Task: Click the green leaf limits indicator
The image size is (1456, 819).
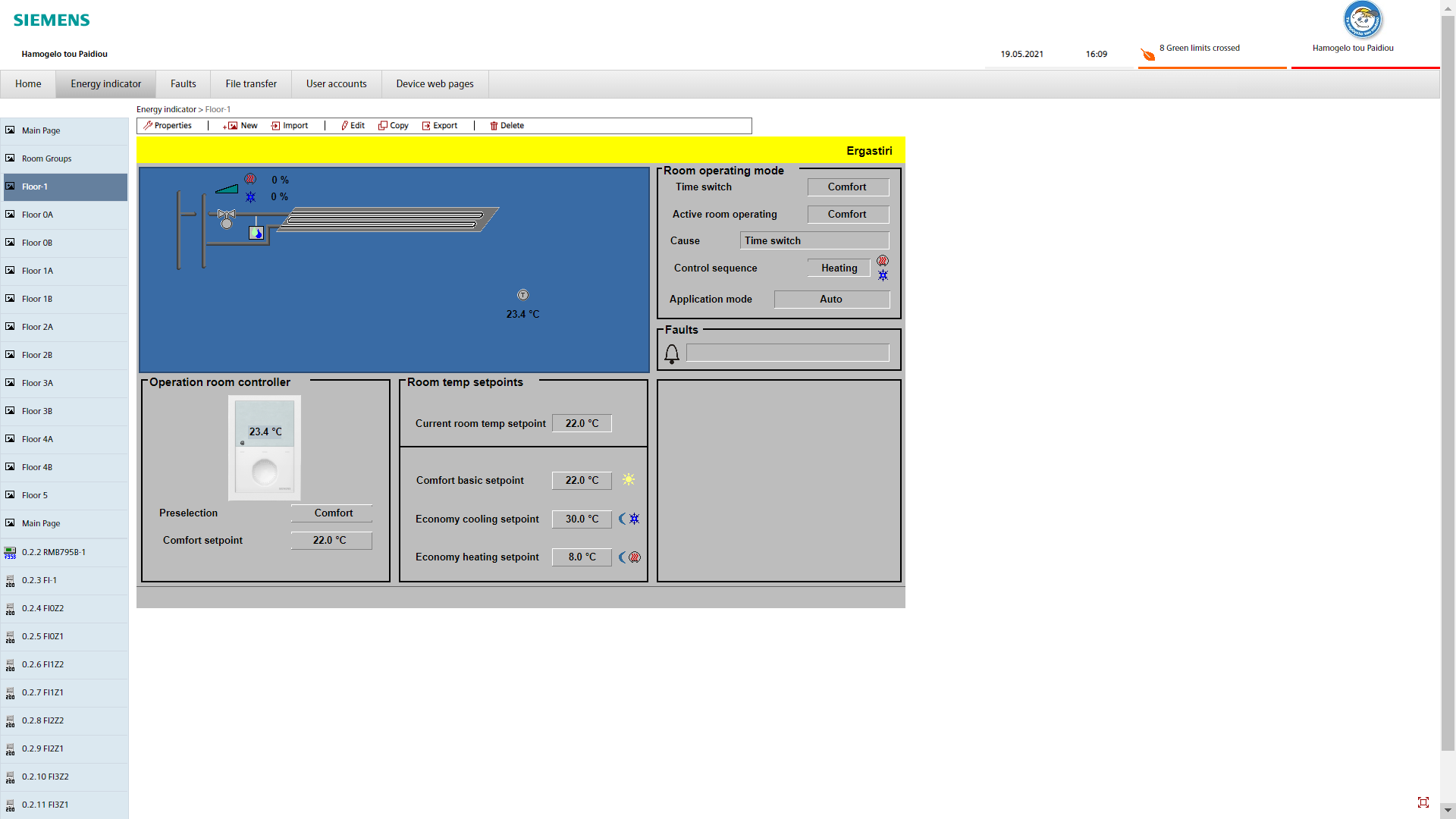Action: 1148,54
